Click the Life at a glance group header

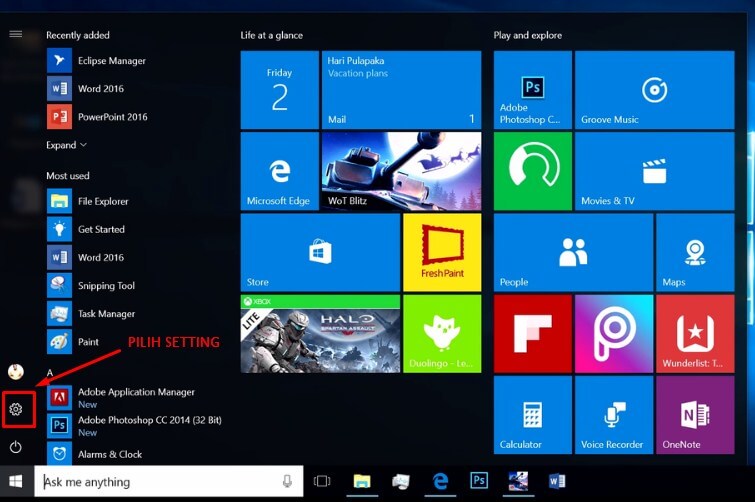pos(272,35)
